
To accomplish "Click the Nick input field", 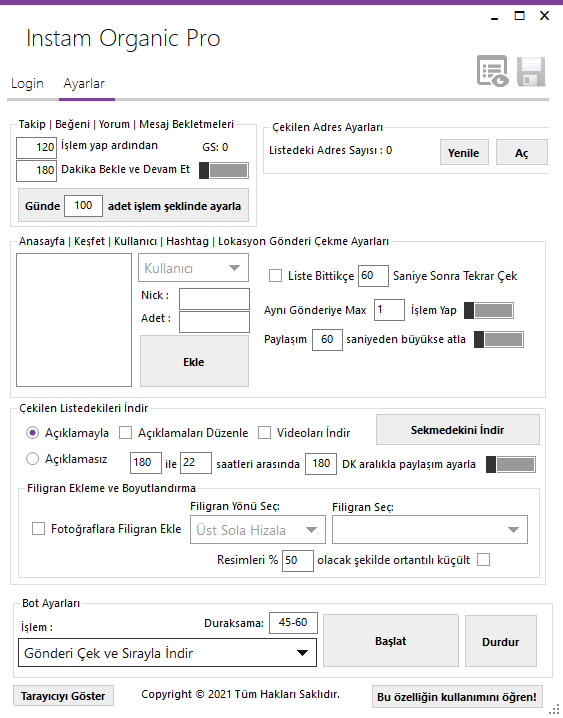I will click(x=214, y=299).
